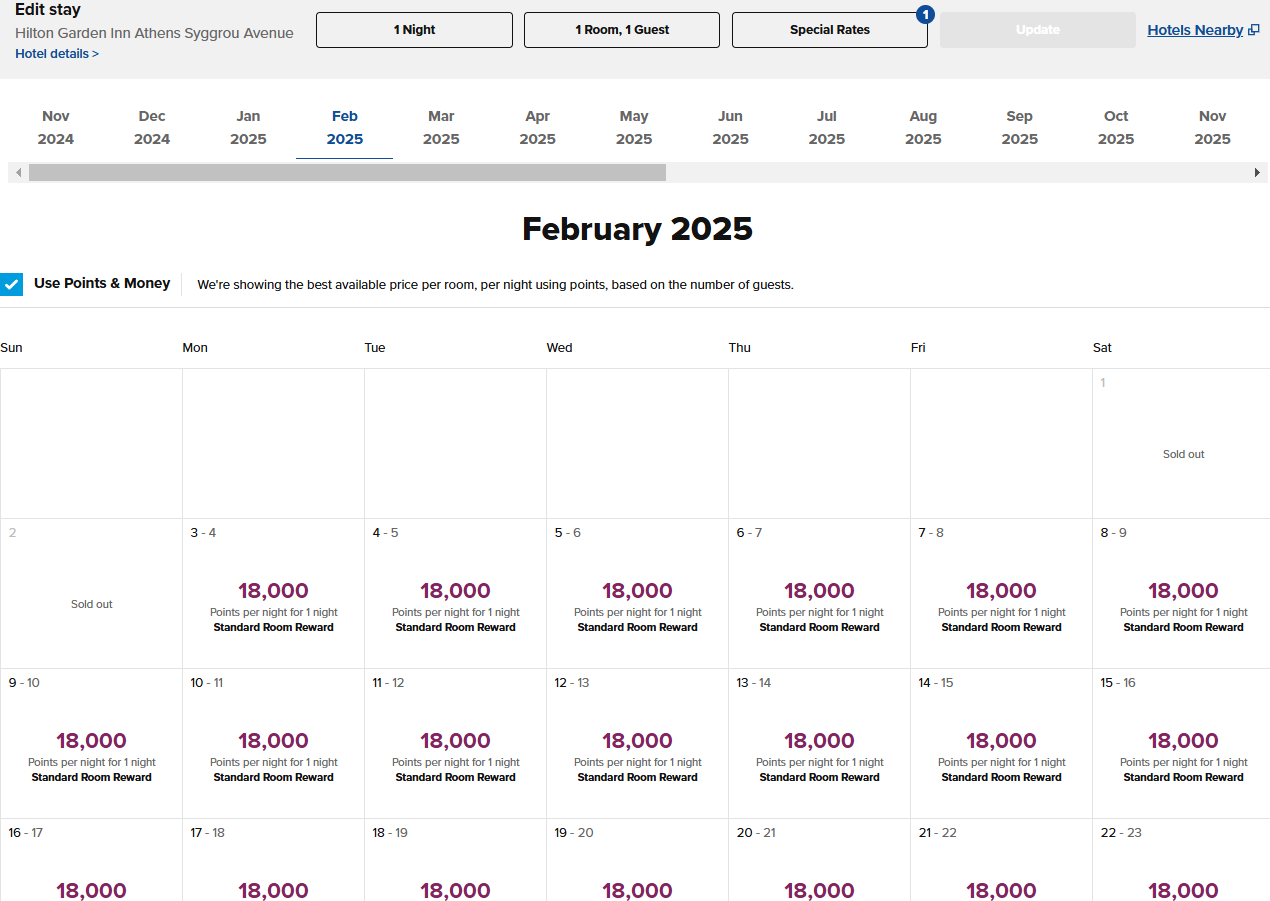The image size is (1270, 901).
Task: Select the Jan 2025 month tab
Action: [248, 128]
